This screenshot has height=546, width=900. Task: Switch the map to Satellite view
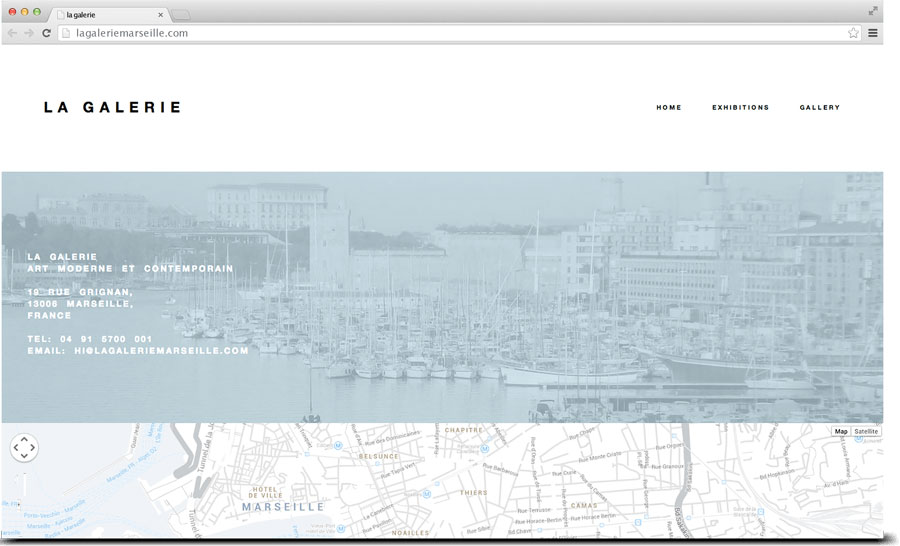(x=866, y=431)
